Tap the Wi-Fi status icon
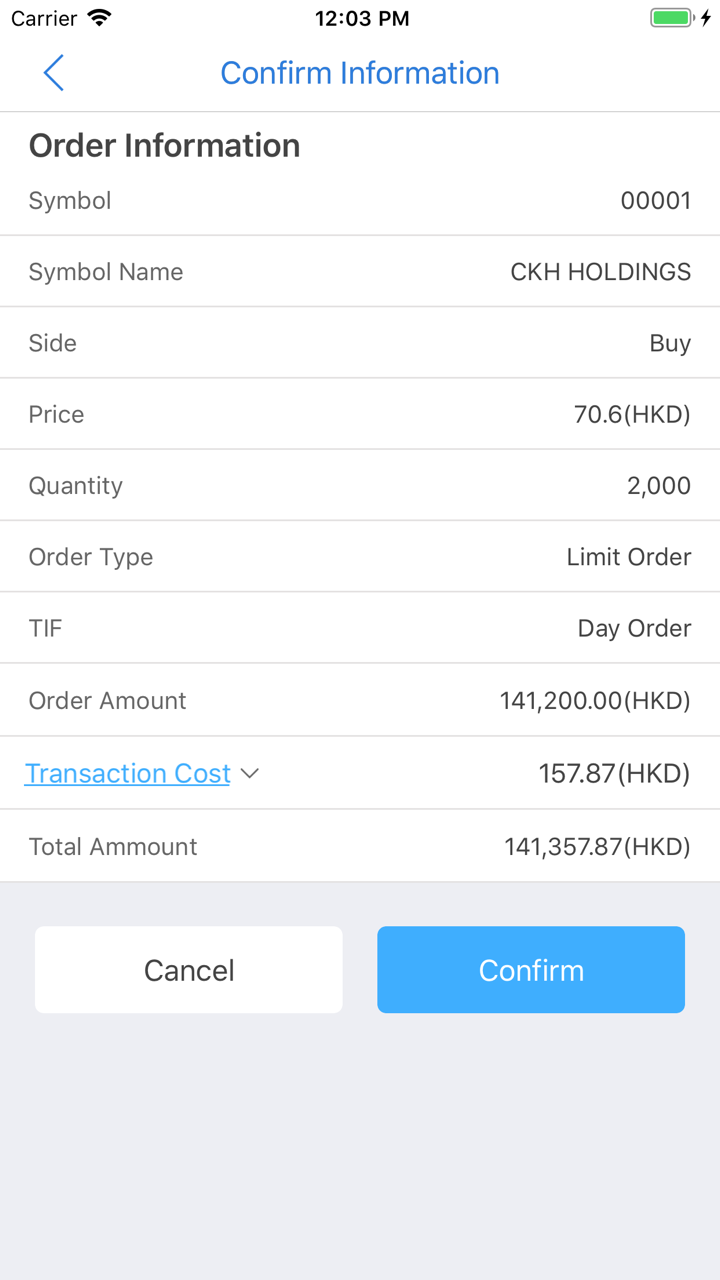720x1280 pixels. pyautogui.click(x=99, y=18)
